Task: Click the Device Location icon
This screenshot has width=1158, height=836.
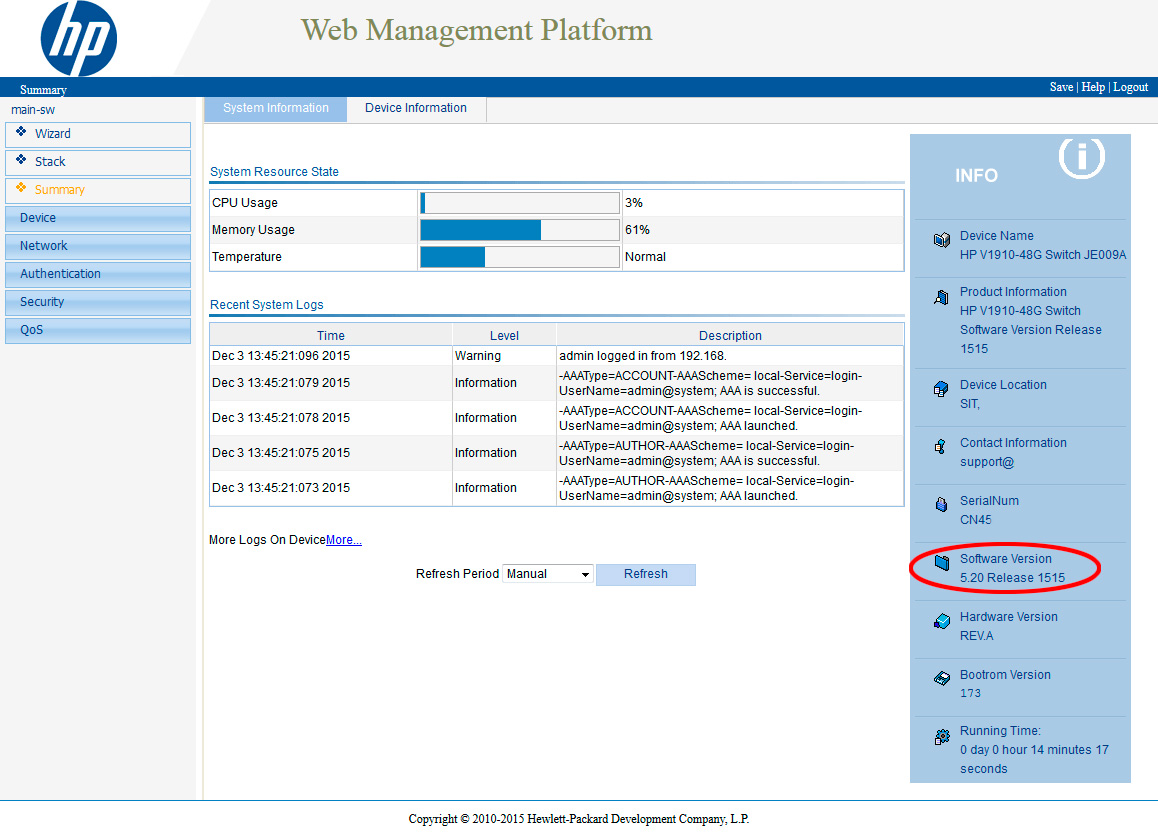Action: point(941,389)
